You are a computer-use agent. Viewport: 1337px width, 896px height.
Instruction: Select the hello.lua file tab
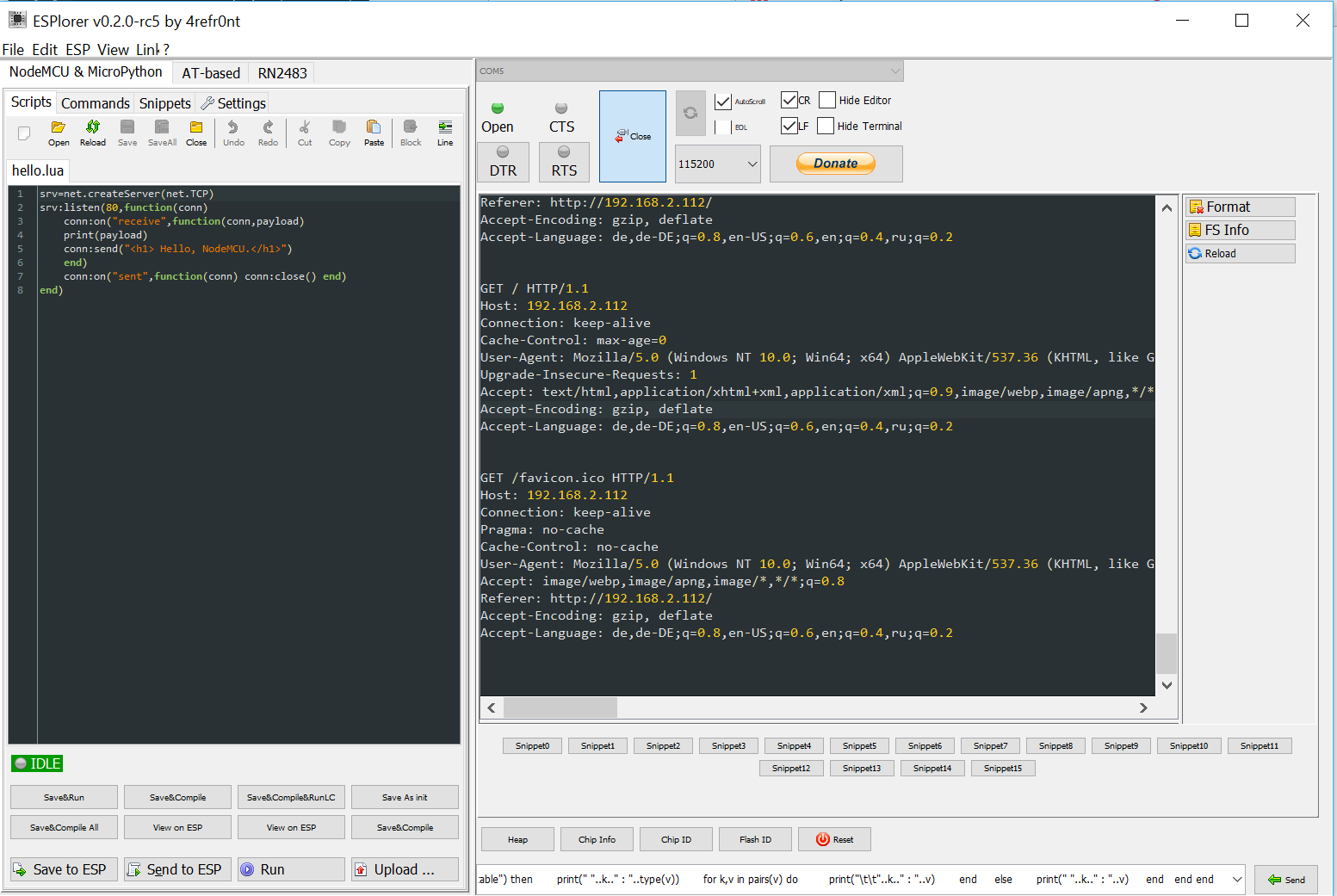pos(38,170)
